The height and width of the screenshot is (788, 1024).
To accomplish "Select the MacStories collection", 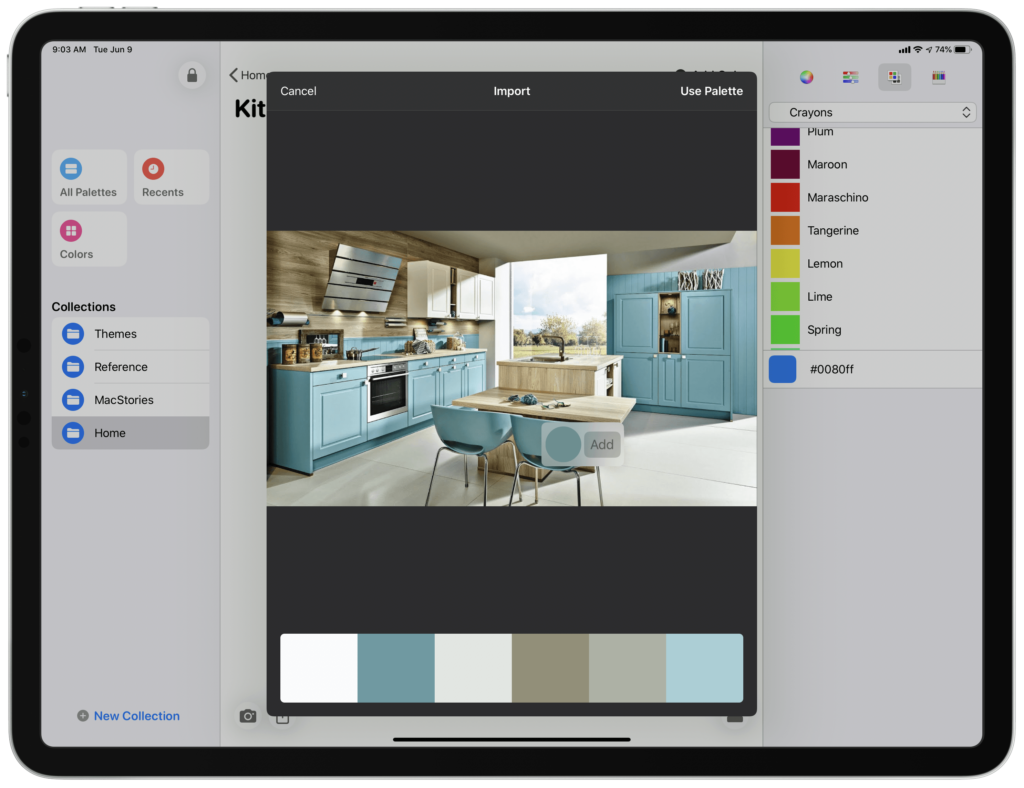I will point(131,400).
